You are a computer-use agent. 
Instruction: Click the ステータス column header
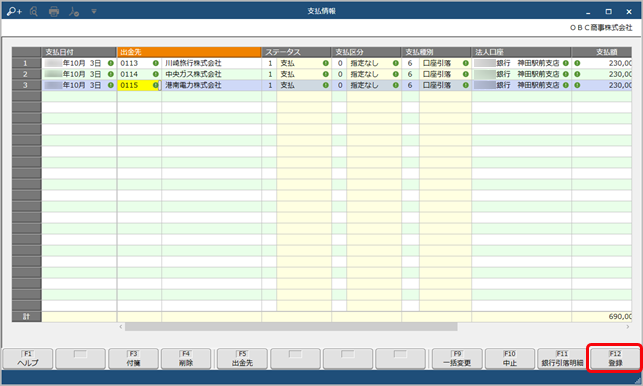pyautogui.click(x=296, y=52)
